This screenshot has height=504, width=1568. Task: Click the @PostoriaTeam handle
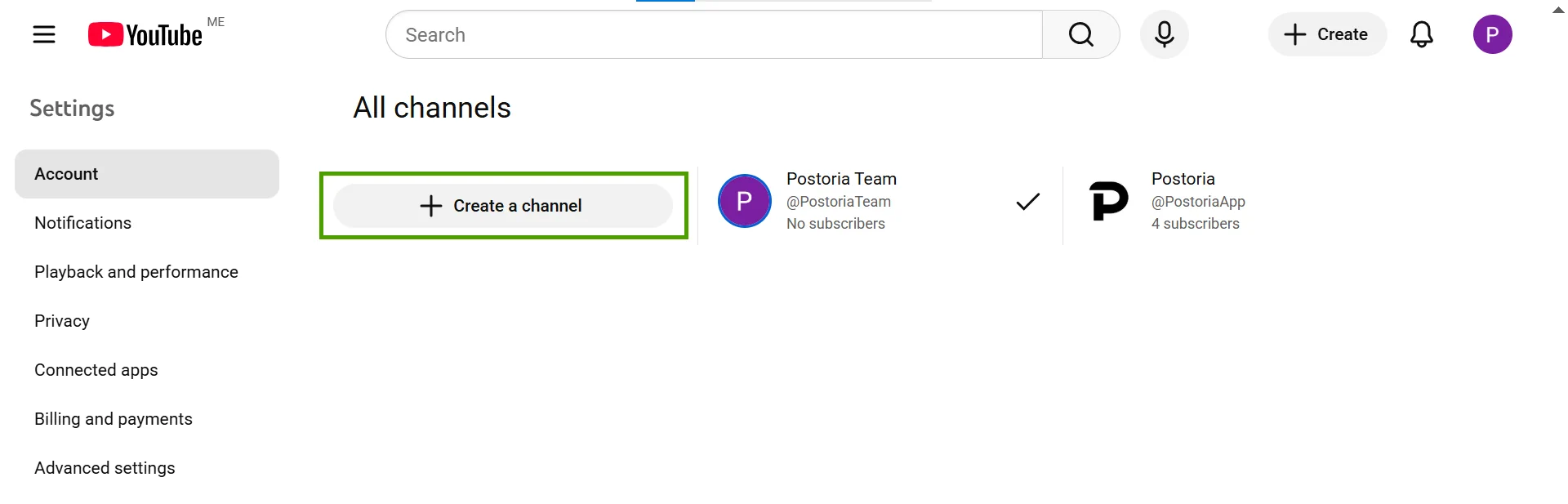coord(839,202)
